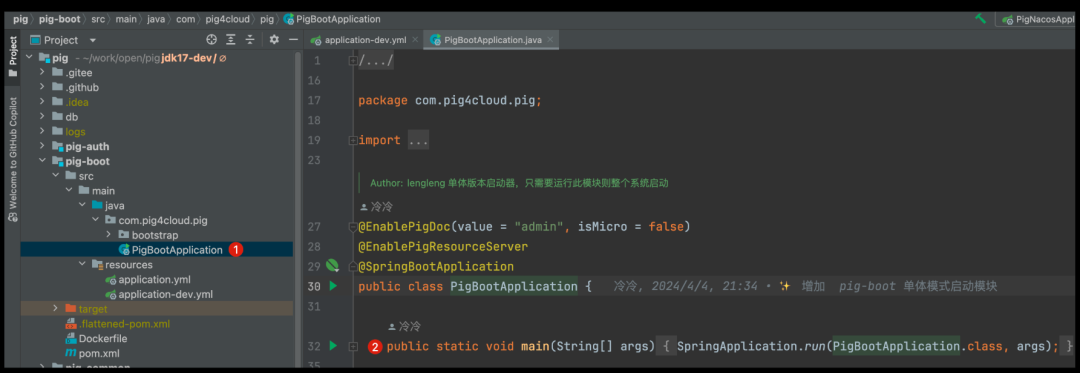Collapse the pig-boot module folder

click(x=42, y=161)
